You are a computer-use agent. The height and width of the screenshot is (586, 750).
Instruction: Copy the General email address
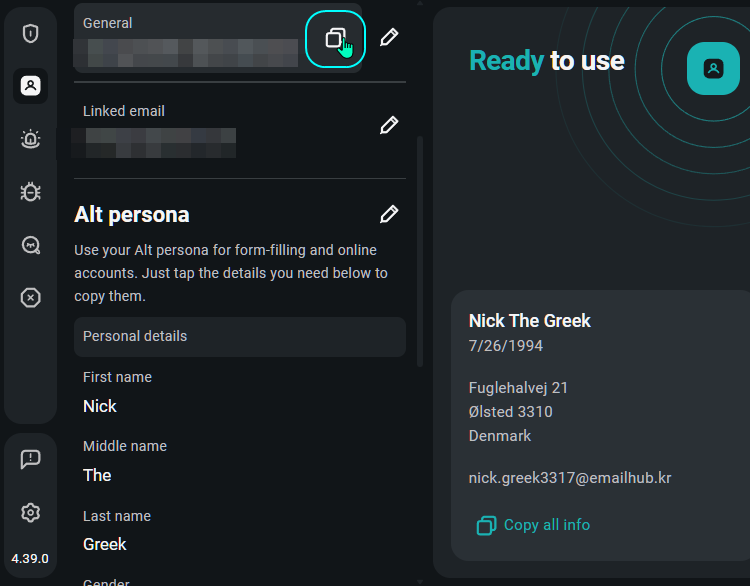tap(336, 39)
